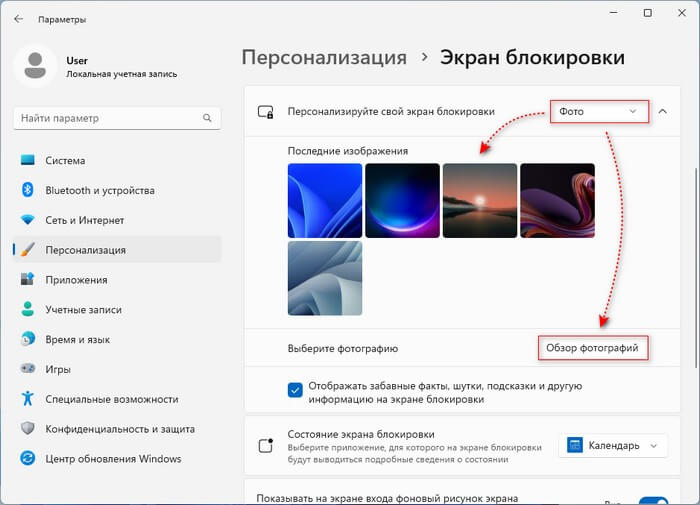Select Персонализация in the sidebar
Screen dimensions: 700x505
117,250
